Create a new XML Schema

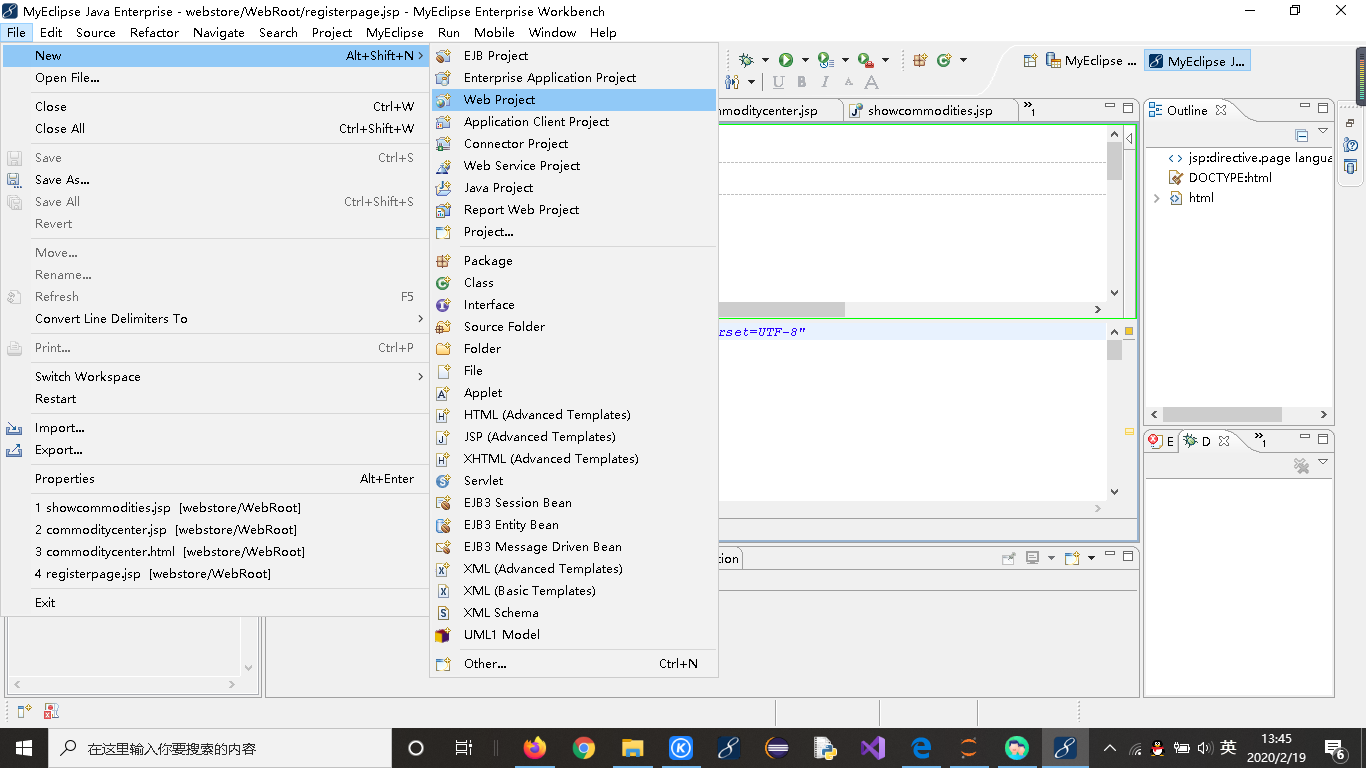501,612
